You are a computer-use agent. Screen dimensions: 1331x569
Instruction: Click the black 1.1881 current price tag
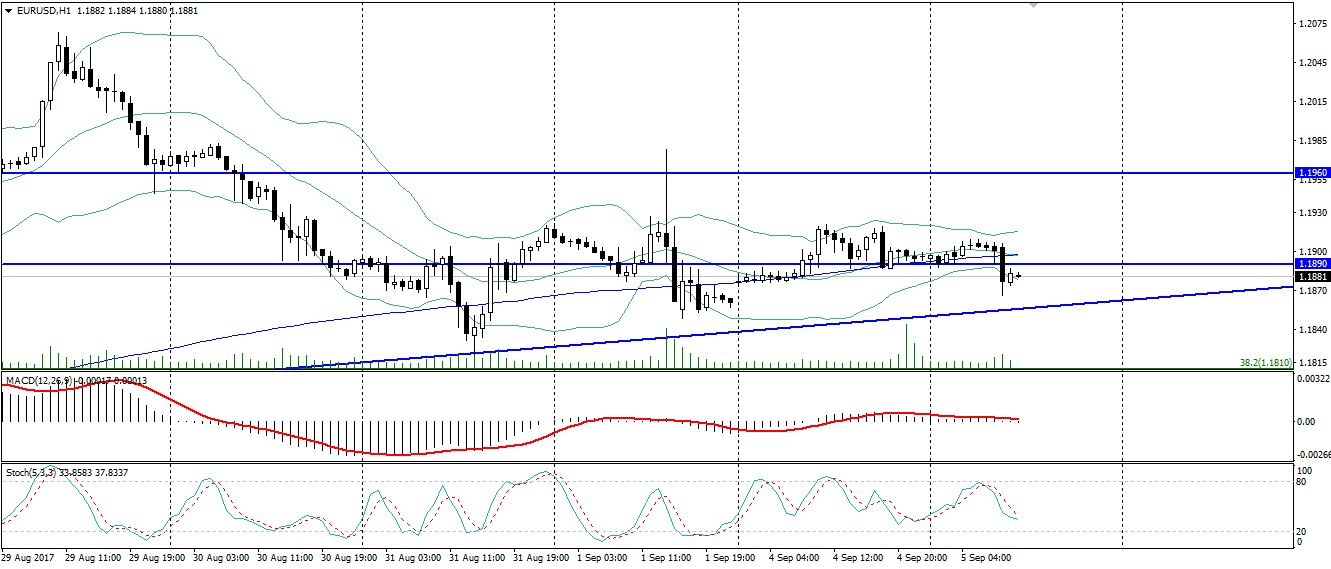[1313, 276]
